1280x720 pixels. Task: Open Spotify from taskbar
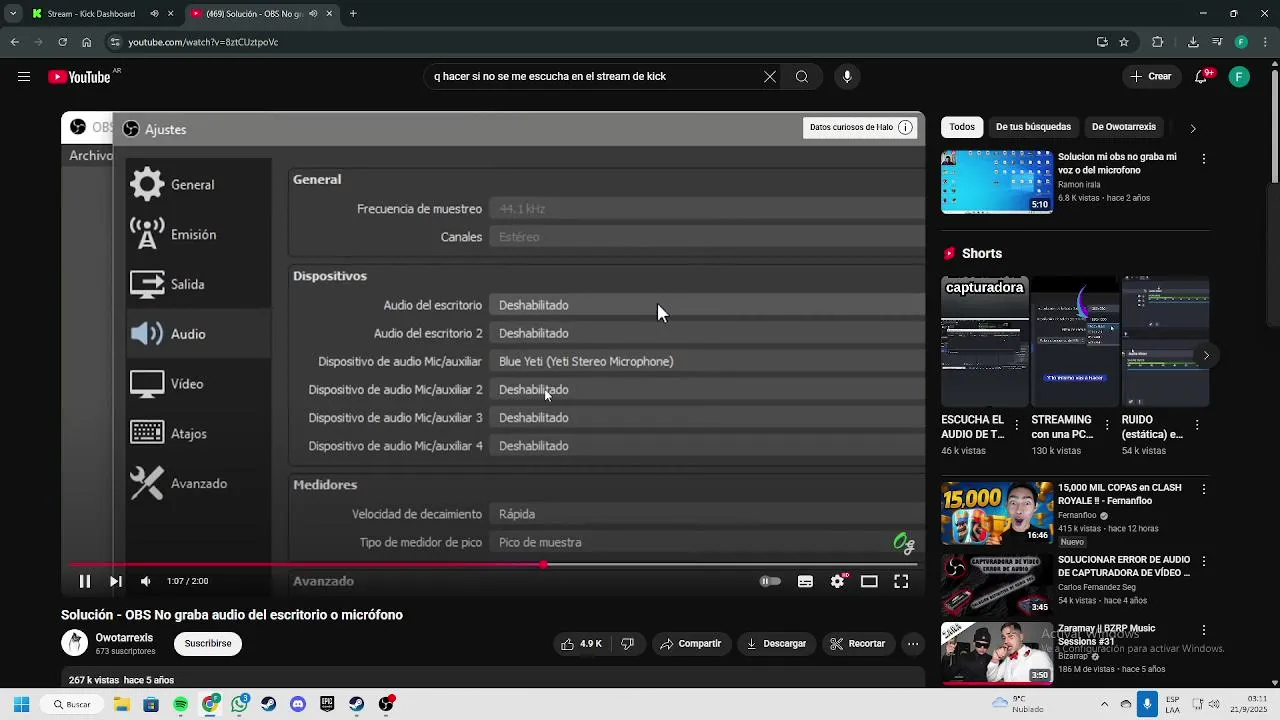point(180,704)
